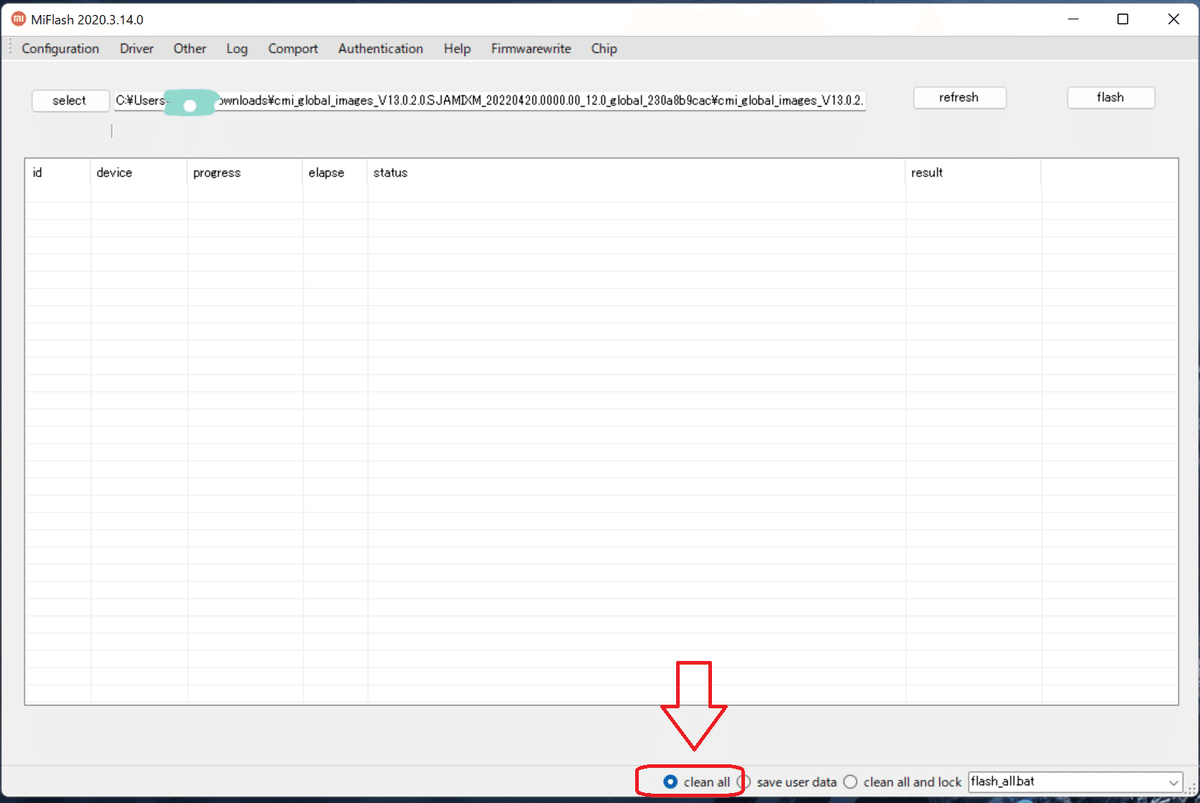Click the firmware path input field
This screenshot has height=803, width=1200.
[x=490, y=100]
